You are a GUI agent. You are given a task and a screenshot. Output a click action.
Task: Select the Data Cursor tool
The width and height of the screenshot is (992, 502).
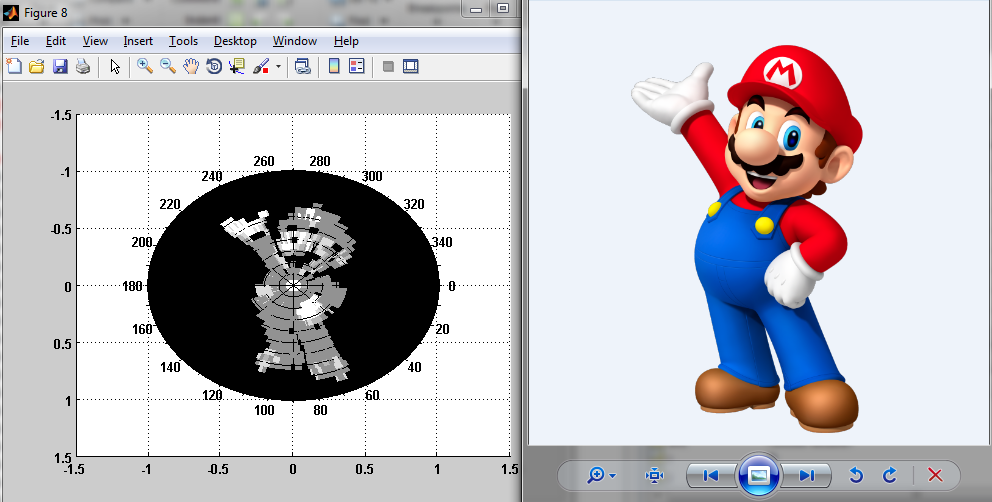coord(237,66)
